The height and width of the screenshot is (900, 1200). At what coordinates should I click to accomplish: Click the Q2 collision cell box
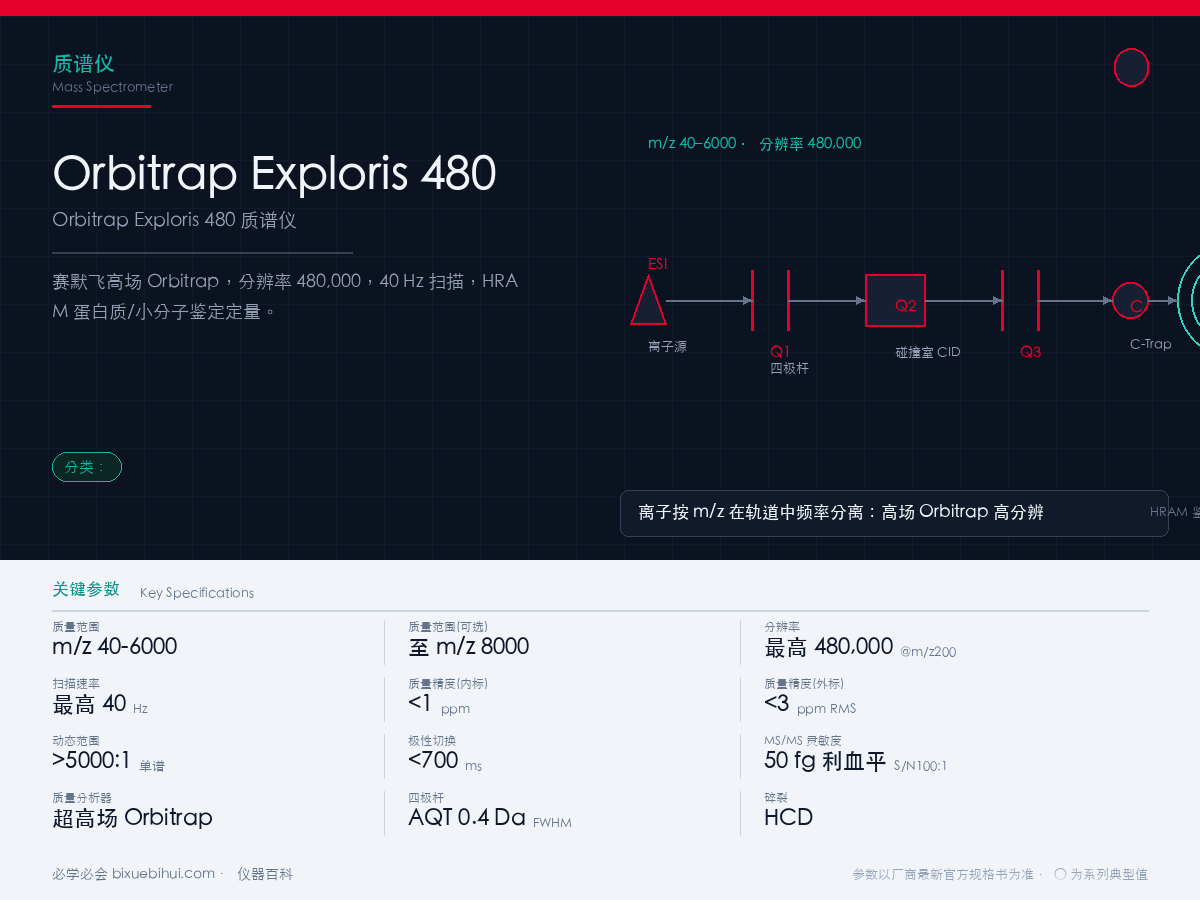pos(895,301)
